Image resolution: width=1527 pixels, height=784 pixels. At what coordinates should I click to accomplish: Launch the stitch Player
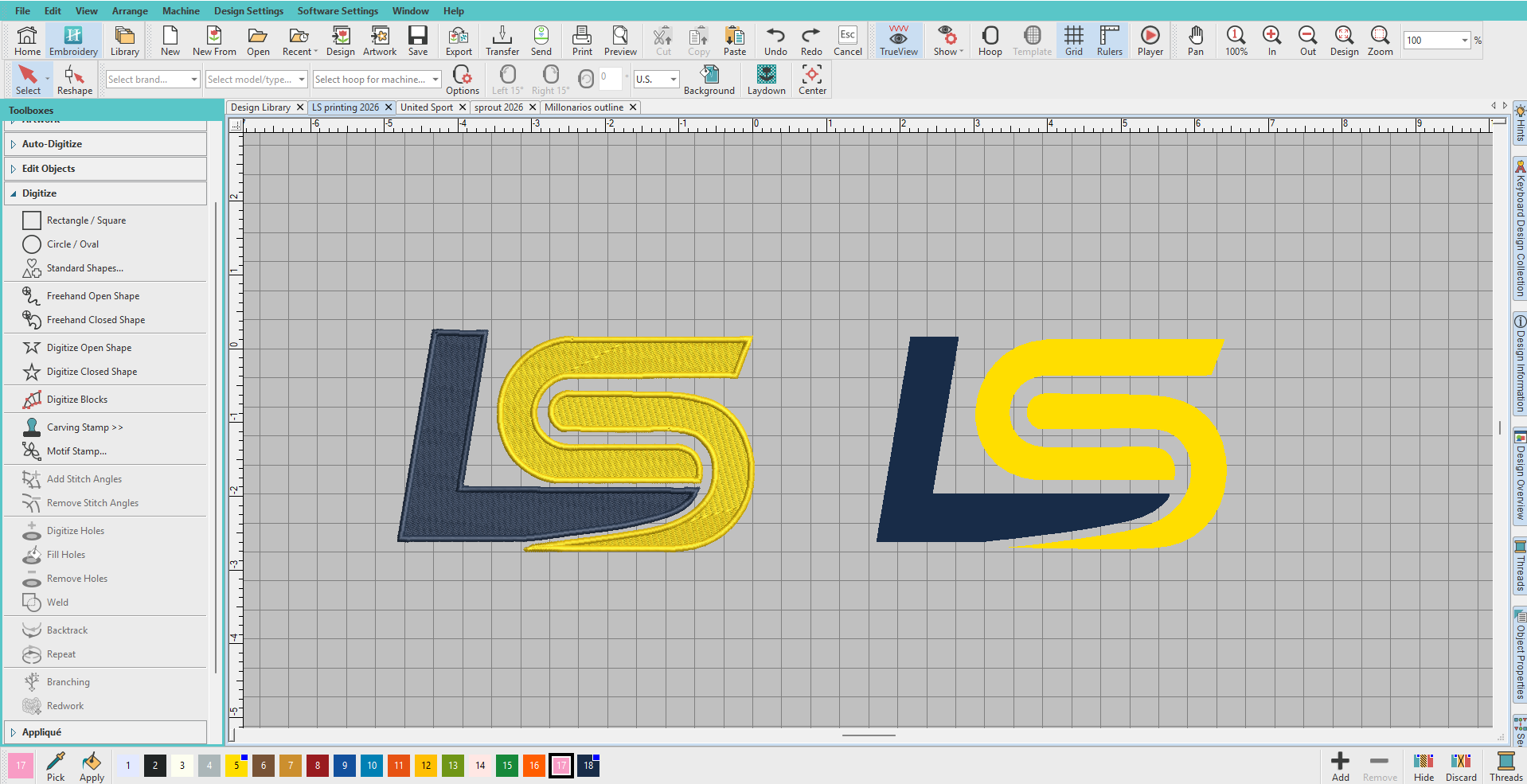[x=1150, y=41]
